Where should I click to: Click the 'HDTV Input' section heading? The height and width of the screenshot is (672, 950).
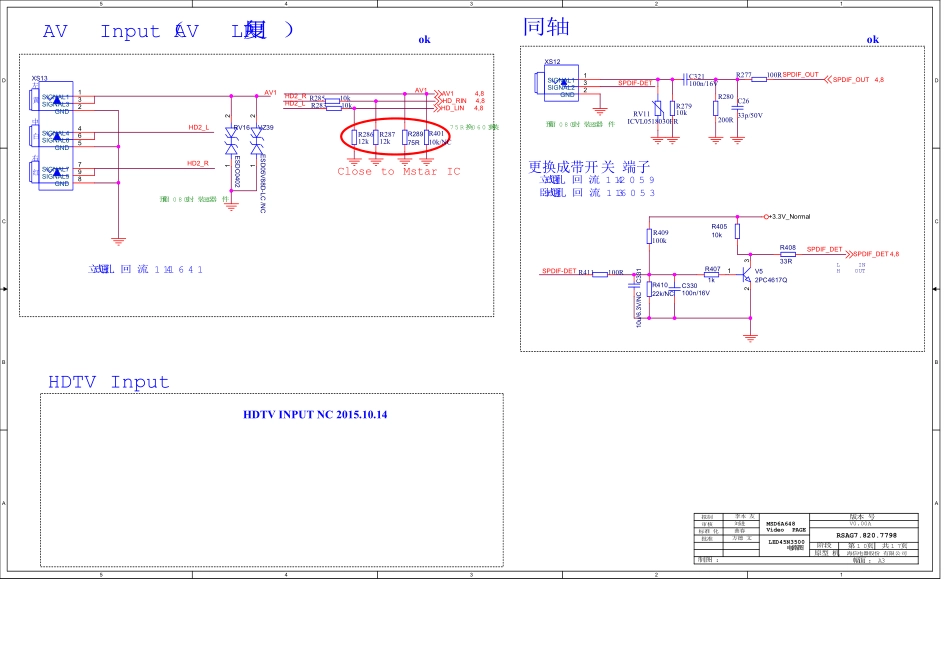[109, 383]
